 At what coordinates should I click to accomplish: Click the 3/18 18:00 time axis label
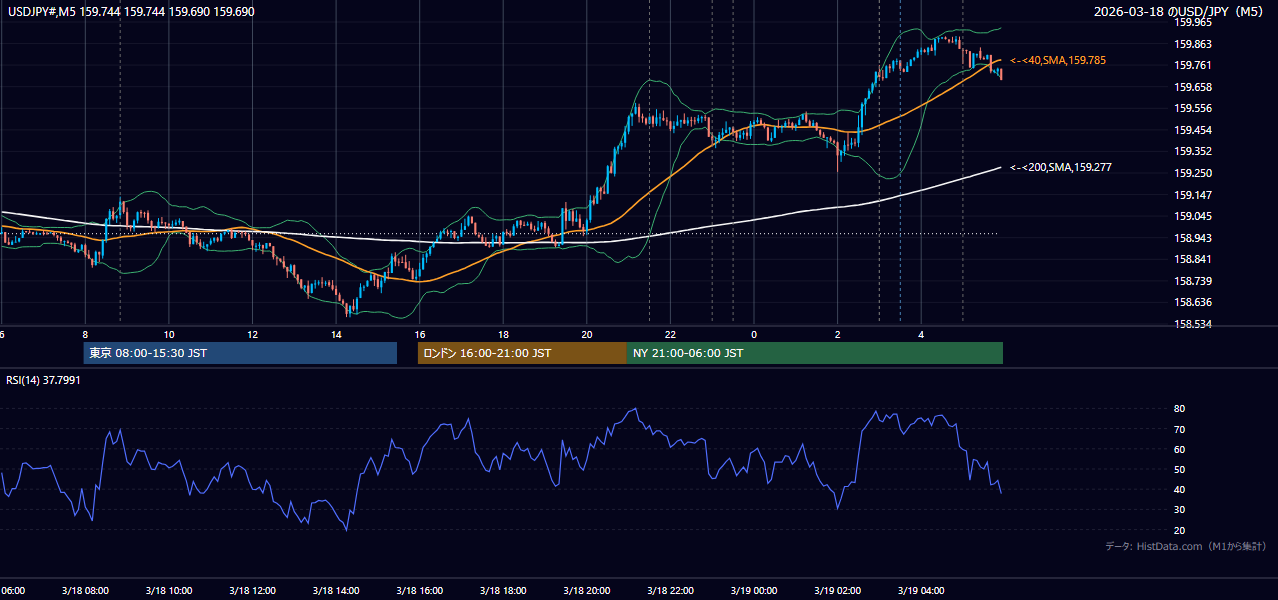pyautogui.click(x=503, y=591)
